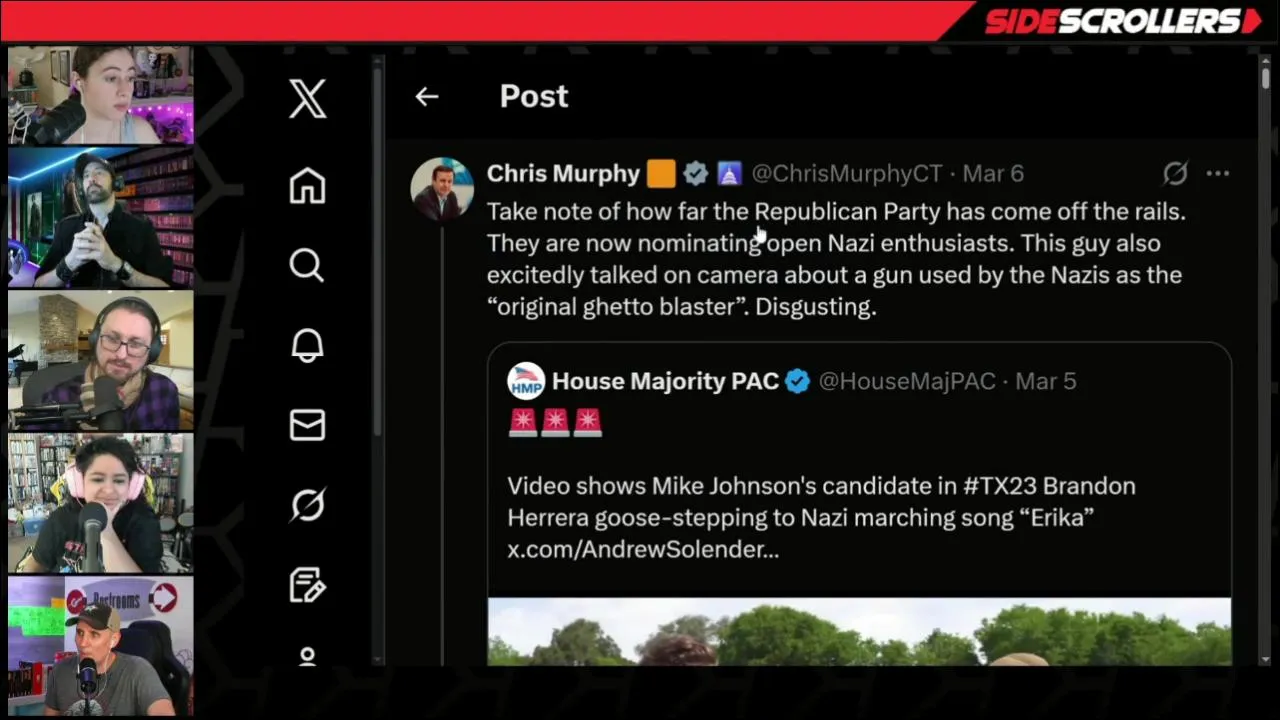
Task: Open the @ChrisMurphyCT handle
Action: point(847,174)
